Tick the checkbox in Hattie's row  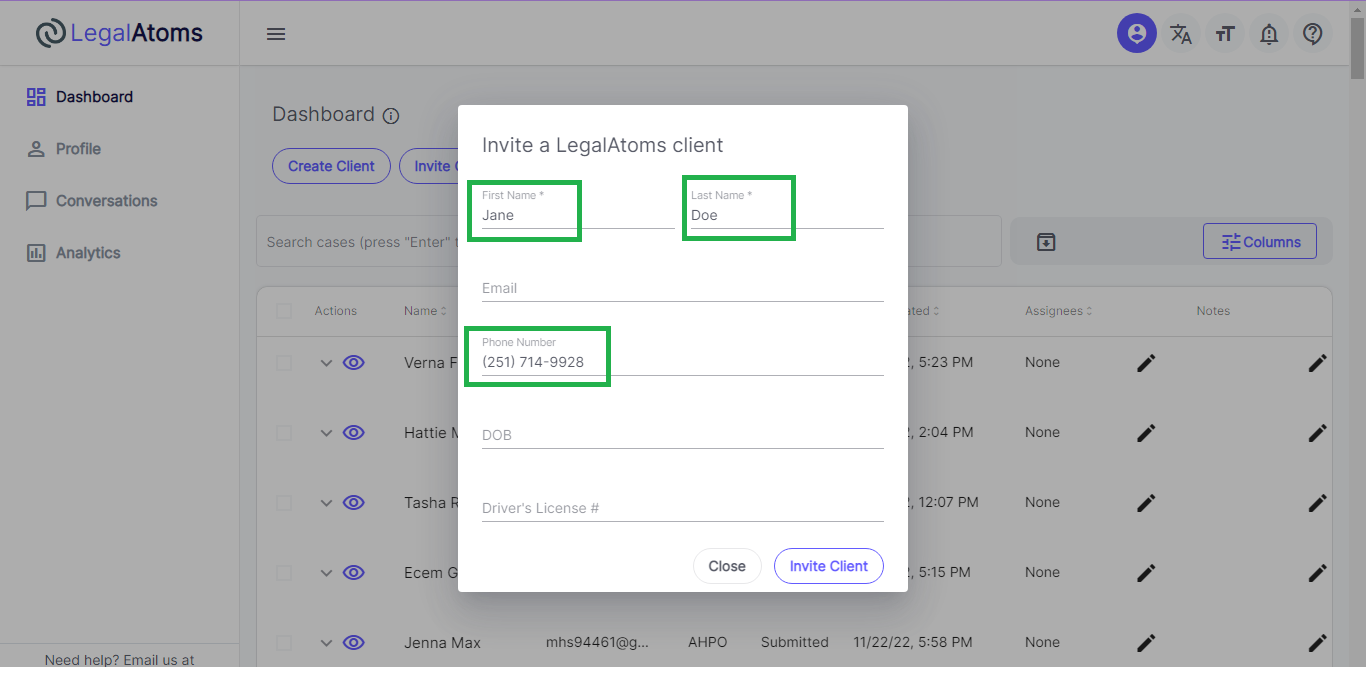[x=284, y=433]
